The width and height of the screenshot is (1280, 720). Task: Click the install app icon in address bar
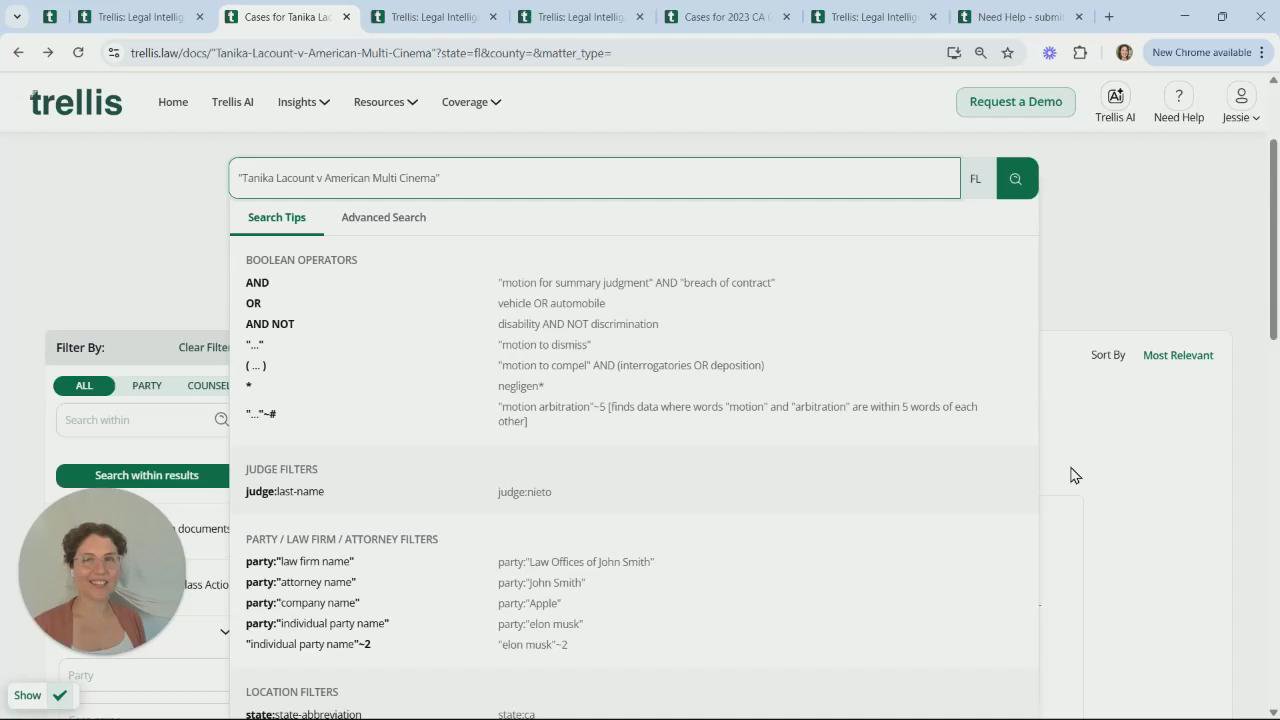[954, 53]
